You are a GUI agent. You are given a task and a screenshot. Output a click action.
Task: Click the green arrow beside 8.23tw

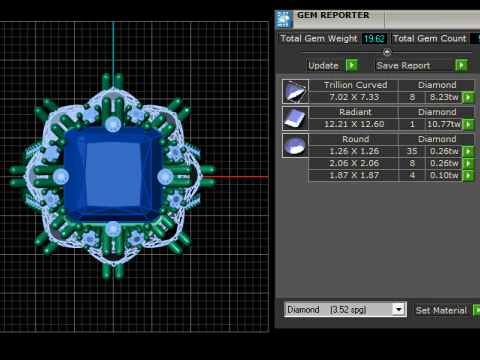(468, 97)
